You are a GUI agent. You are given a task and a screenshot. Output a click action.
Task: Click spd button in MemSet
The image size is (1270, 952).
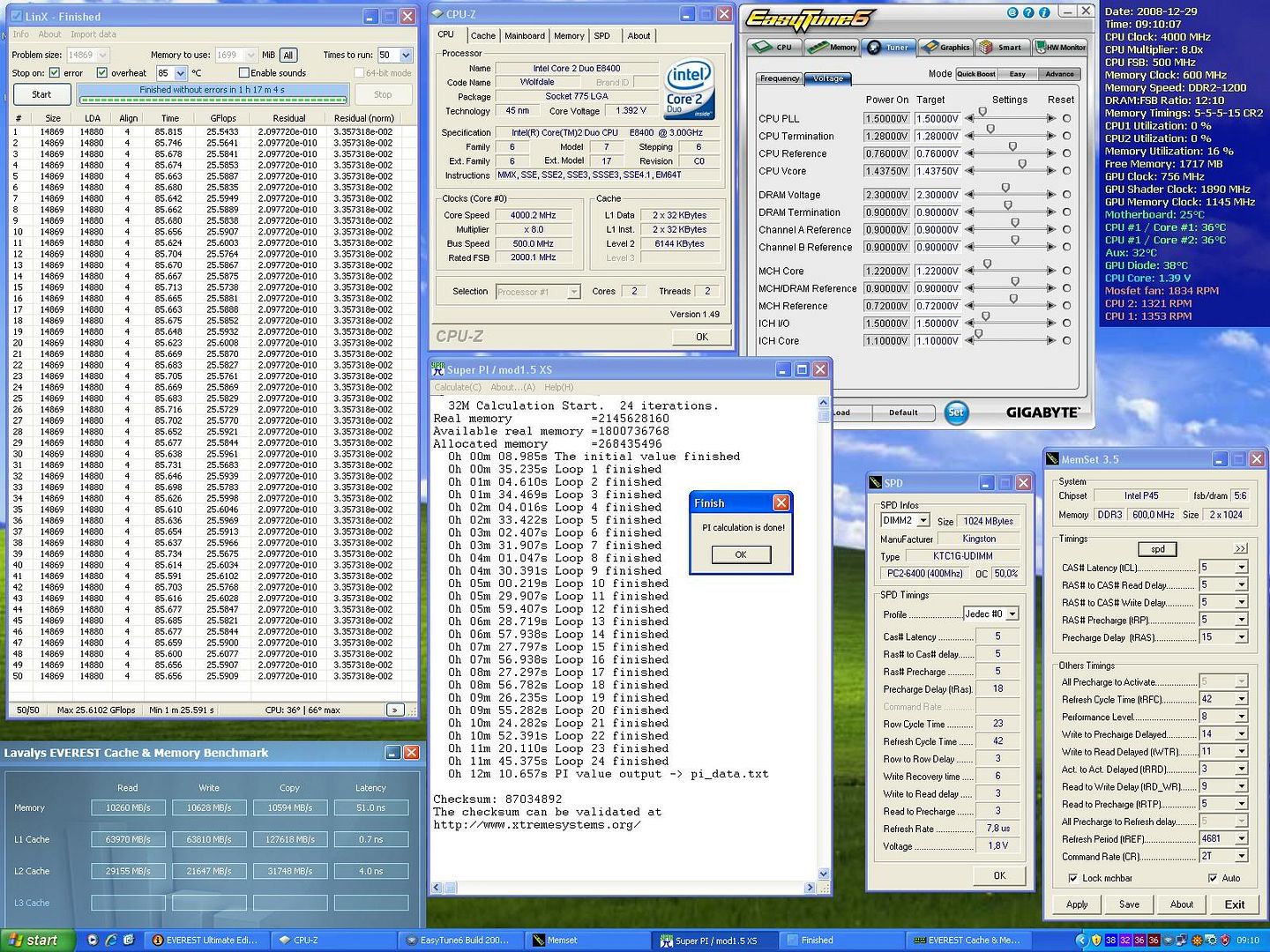tap(1158, 548)
